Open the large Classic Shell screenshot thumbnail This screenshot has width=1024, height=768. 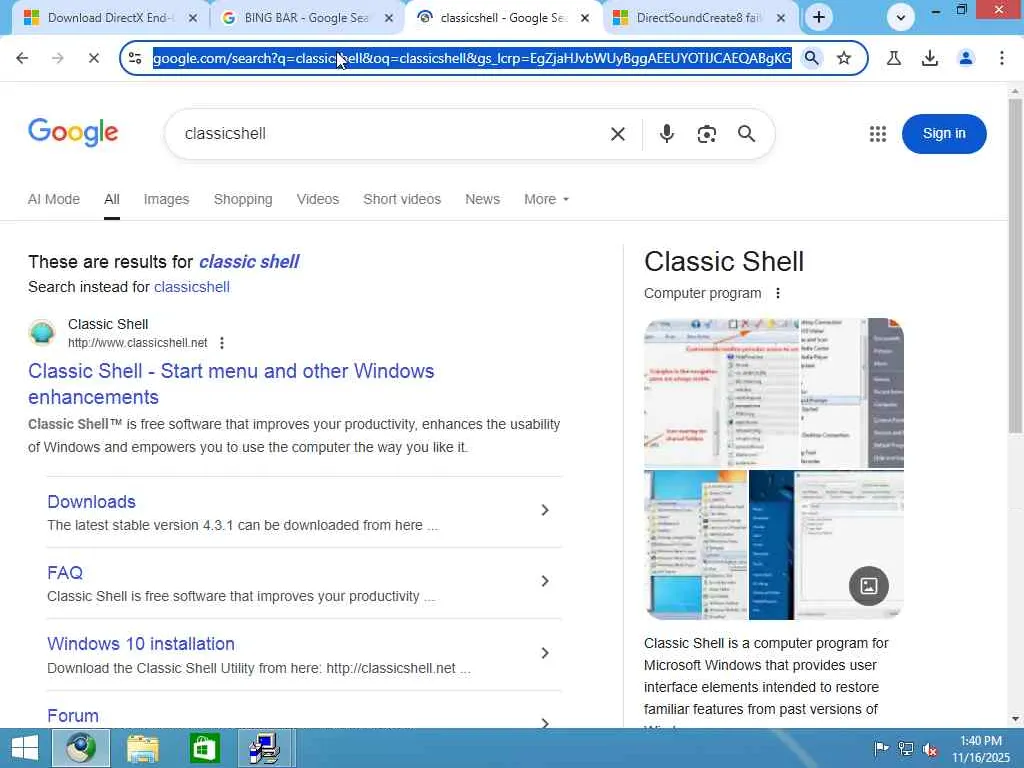tap(774, 392)
